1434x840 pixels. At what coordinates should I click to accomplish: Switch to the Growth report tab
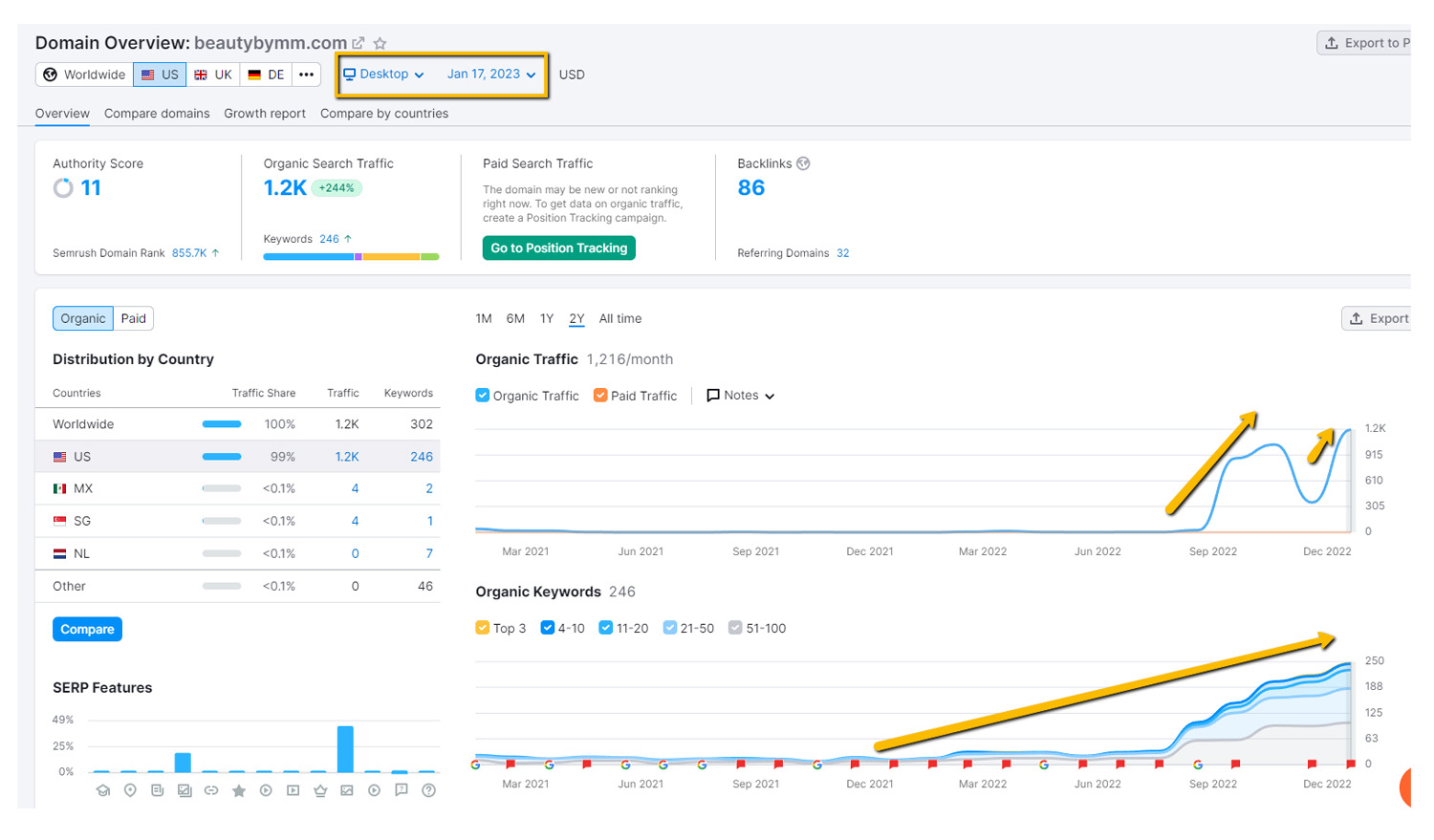click(x=265, y=114)
